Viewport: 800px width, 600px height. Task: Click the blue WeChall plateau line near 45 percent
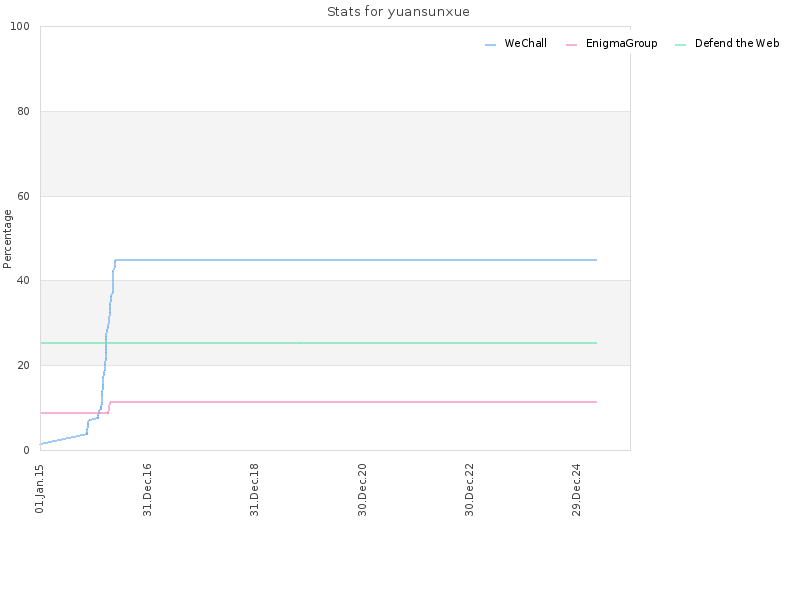point(356,260)
